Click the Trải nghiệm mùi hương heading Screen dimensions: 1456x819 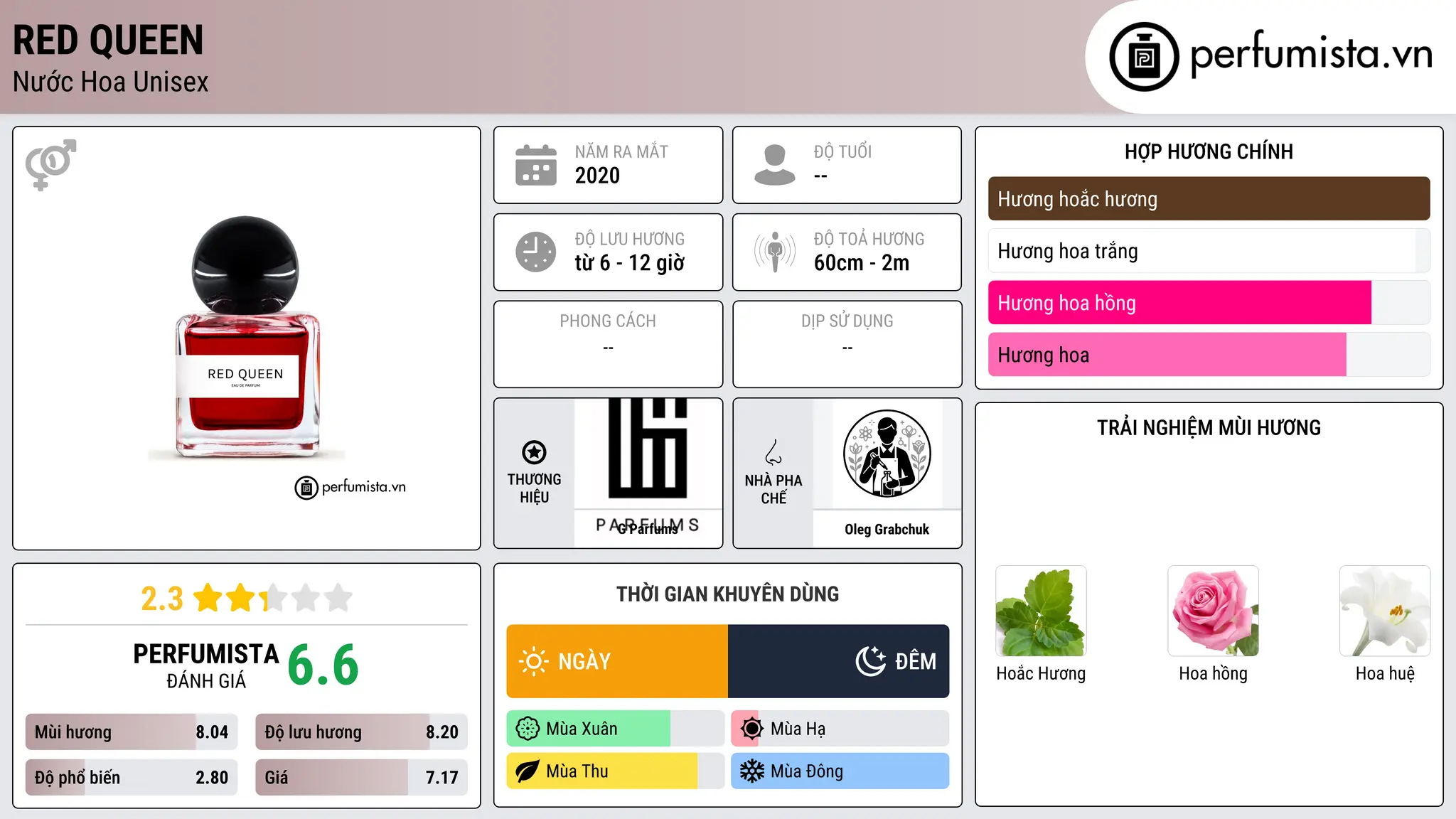tap(1209, 427)
